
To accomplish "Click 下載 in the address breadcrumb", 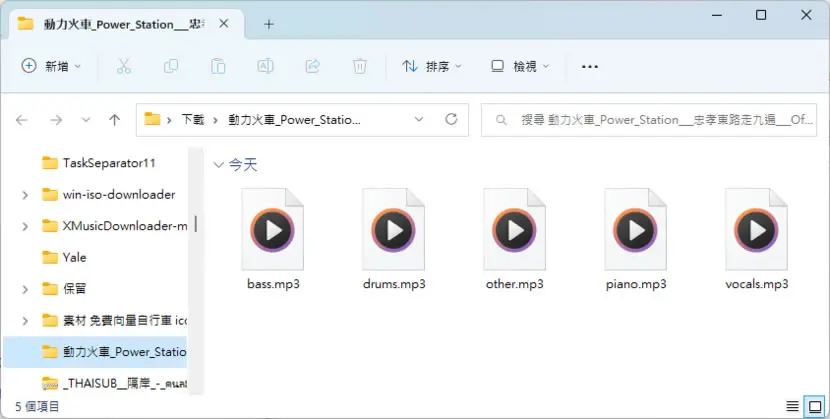I will point(193,120).
